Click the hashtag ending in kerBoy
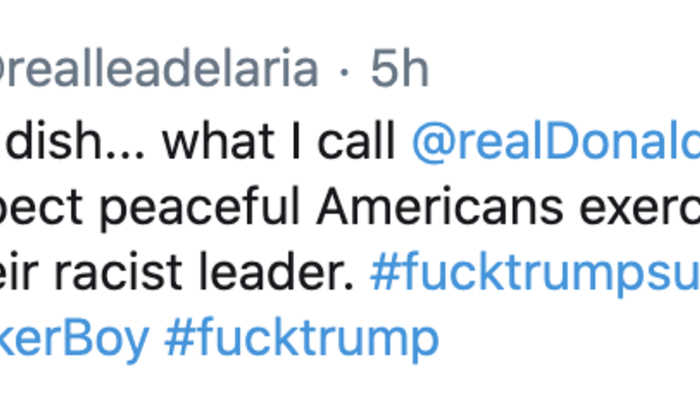The image size is (700, 400). (x=75, y=340)
